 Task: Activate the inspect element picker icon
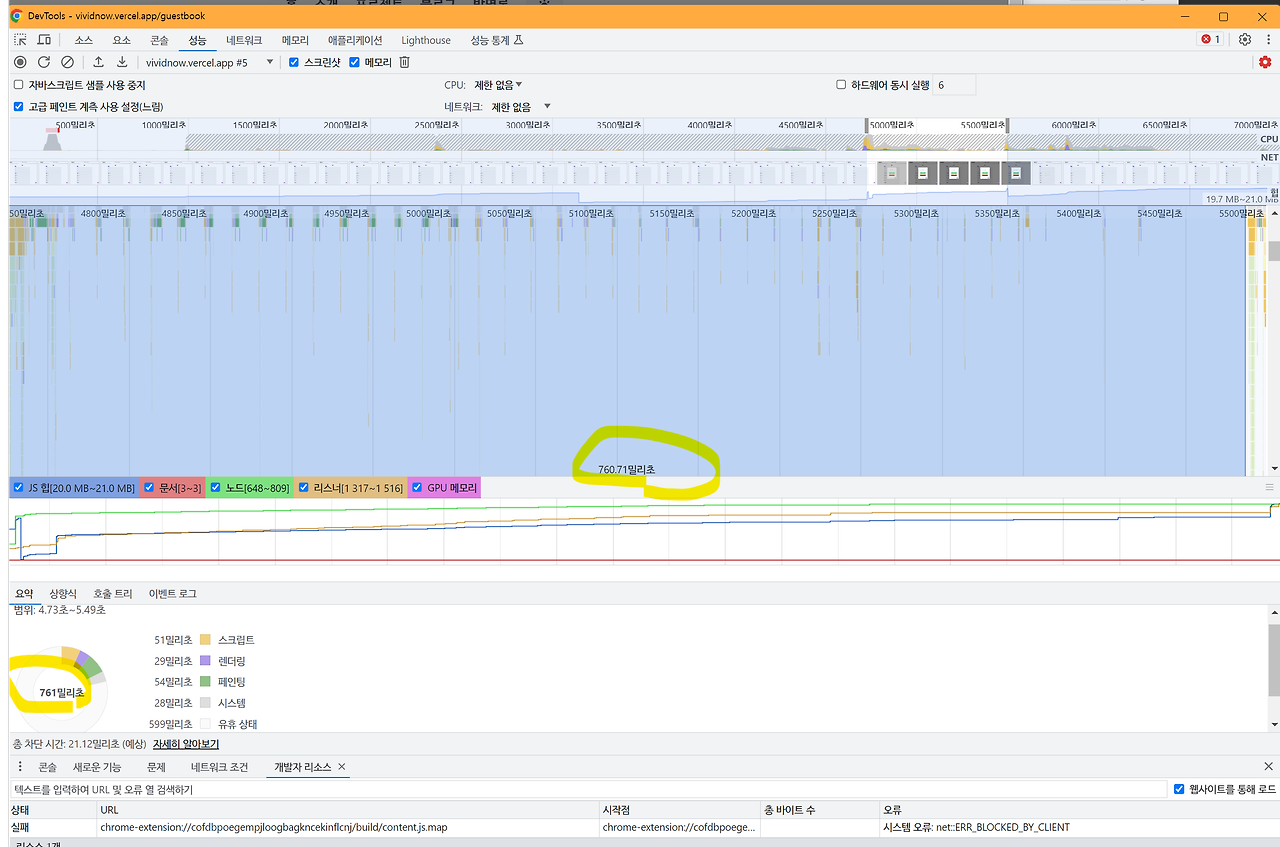point(20,40)
